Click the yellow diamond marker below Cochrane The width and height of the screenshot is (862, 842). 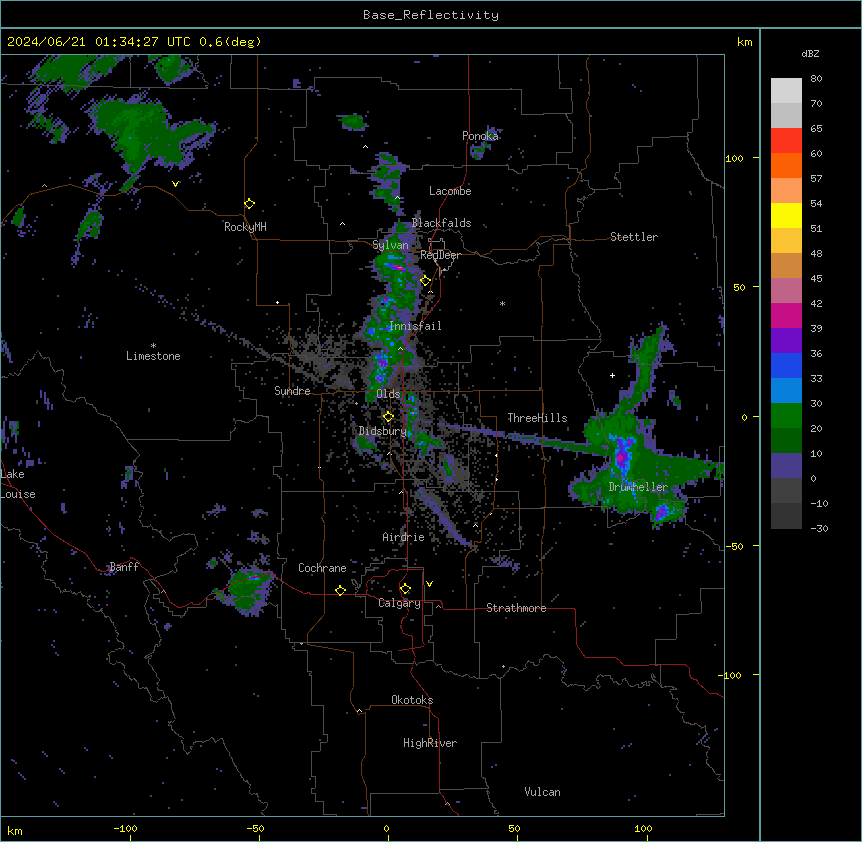pyautogui.click(x=340, y=590)
